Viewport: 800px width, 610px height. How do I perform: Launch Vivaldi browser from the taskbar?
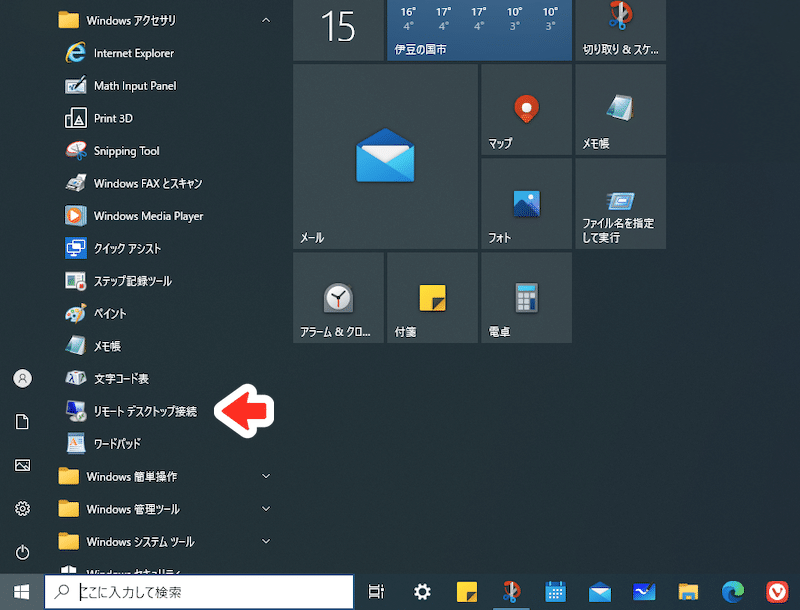click(x=777, y=592)
